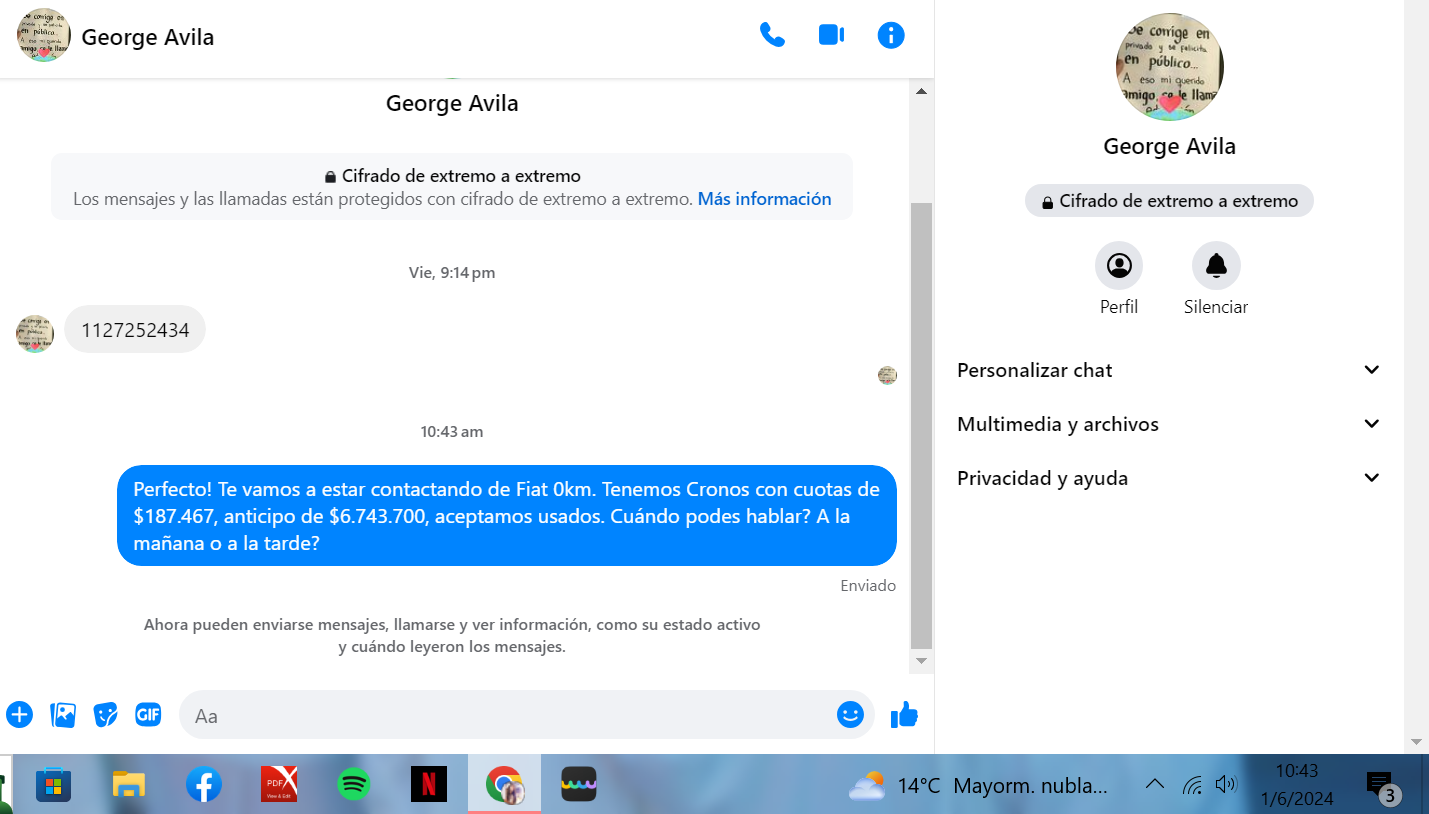Image resolution: width=1429 pixels, height=814 pixels.
Task: Open George Avila's Perfil button
Action: pos(1119,266)
